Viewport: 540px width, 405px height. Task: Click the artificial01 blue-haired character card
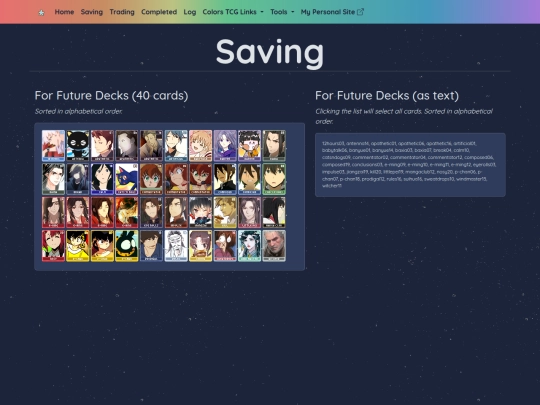(176, 146)
